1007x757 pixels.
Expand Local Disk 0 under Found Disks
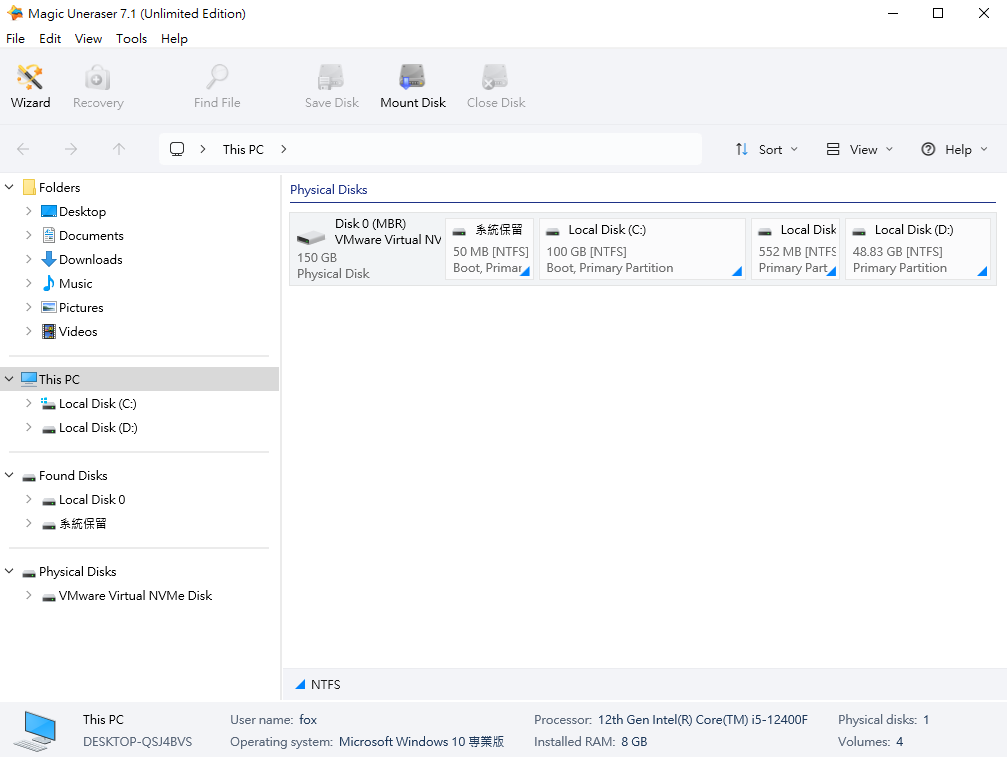pyautogui.click(x=28, y=500)
